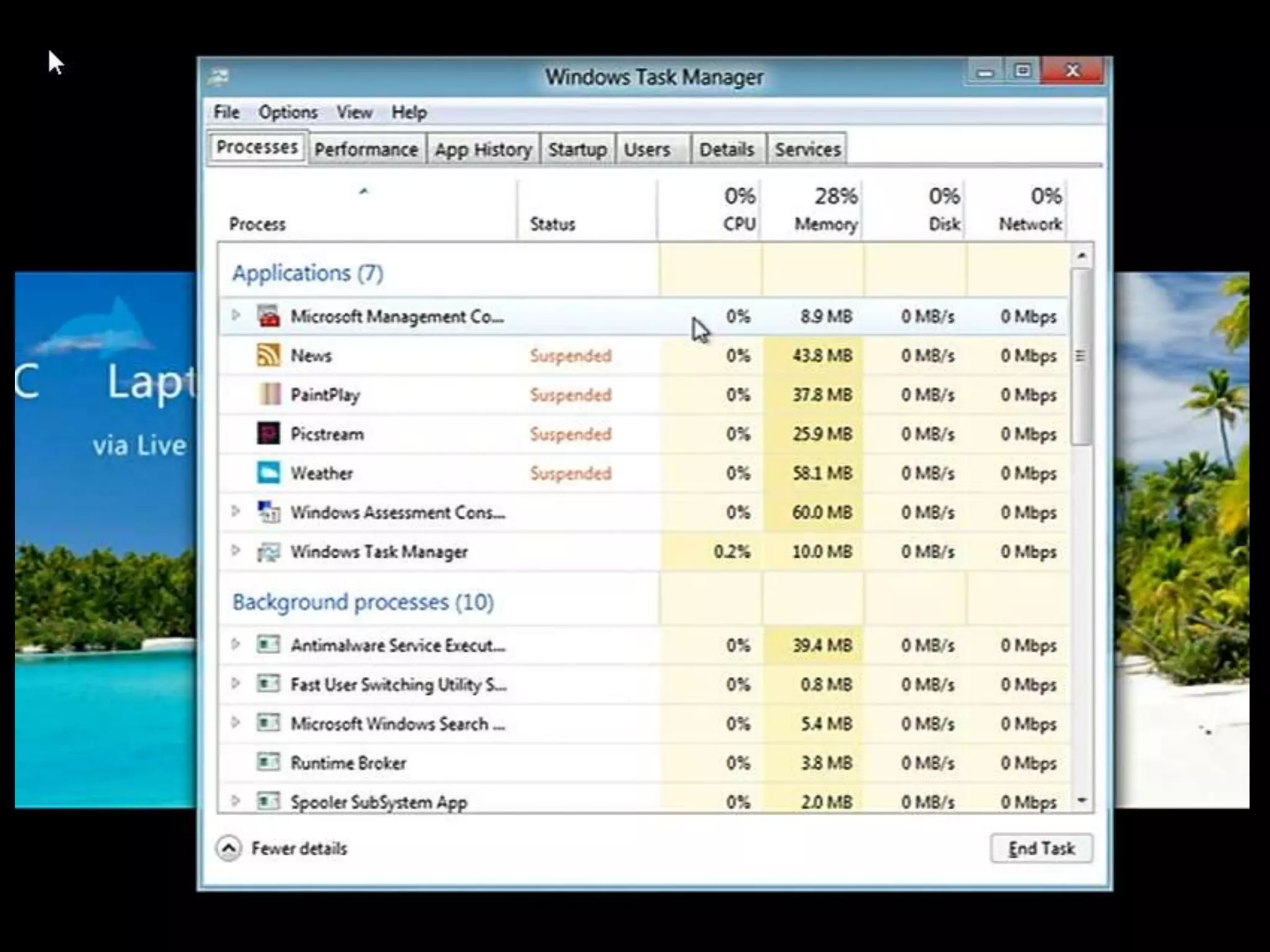Expand Microsoft Management Console process row

[x=236, y=315]
